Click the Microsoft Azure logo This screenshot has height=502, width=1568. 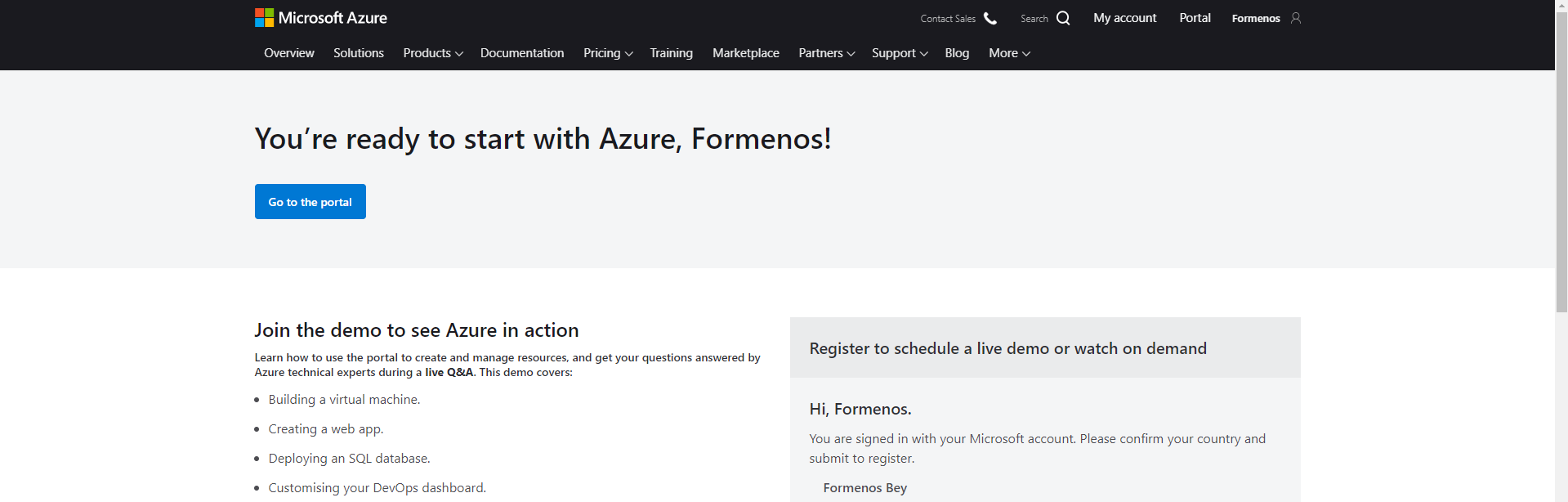point(321,18)
